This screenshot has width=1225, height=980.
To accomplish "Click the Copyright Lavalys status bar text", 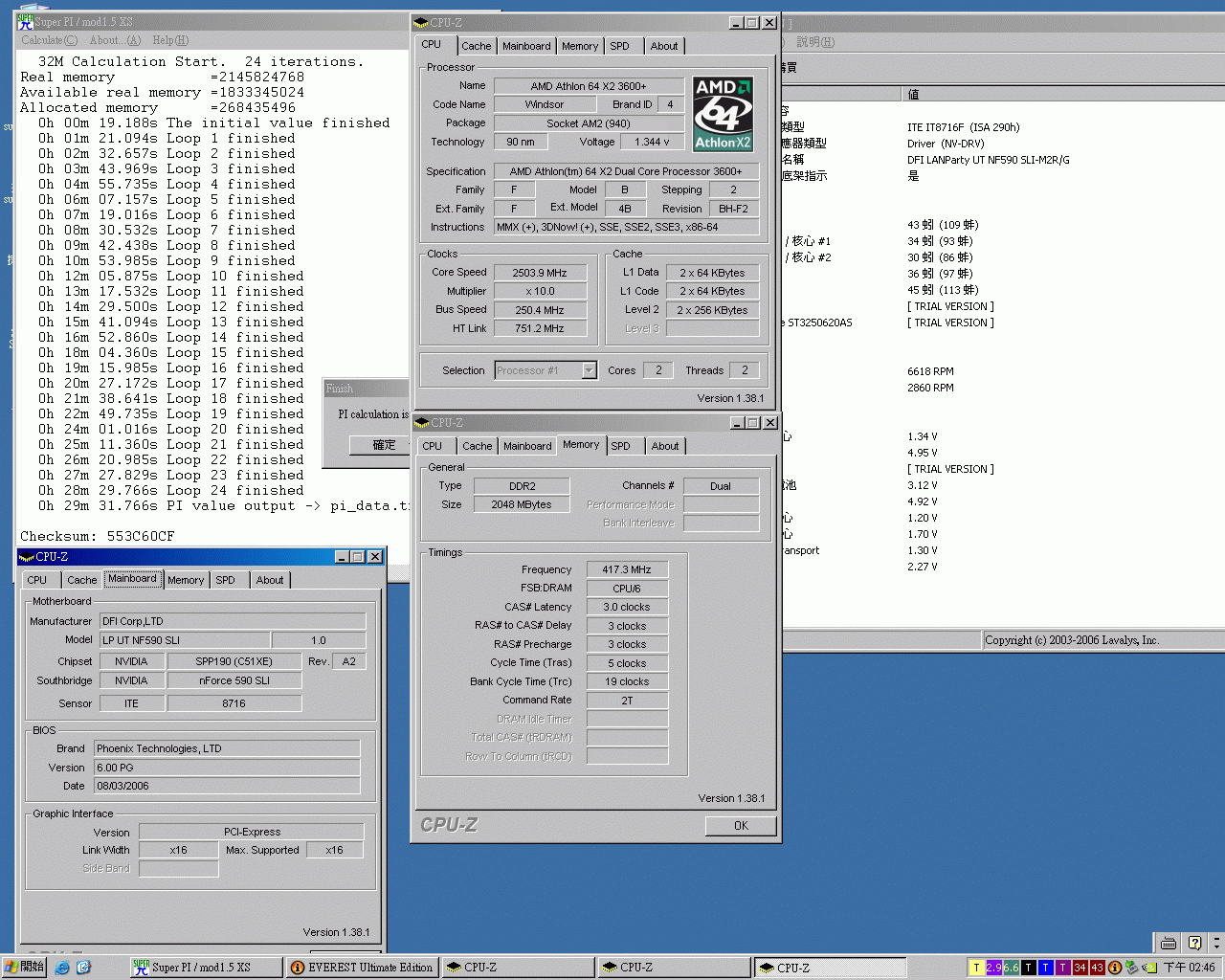I will pos(1072,640).
